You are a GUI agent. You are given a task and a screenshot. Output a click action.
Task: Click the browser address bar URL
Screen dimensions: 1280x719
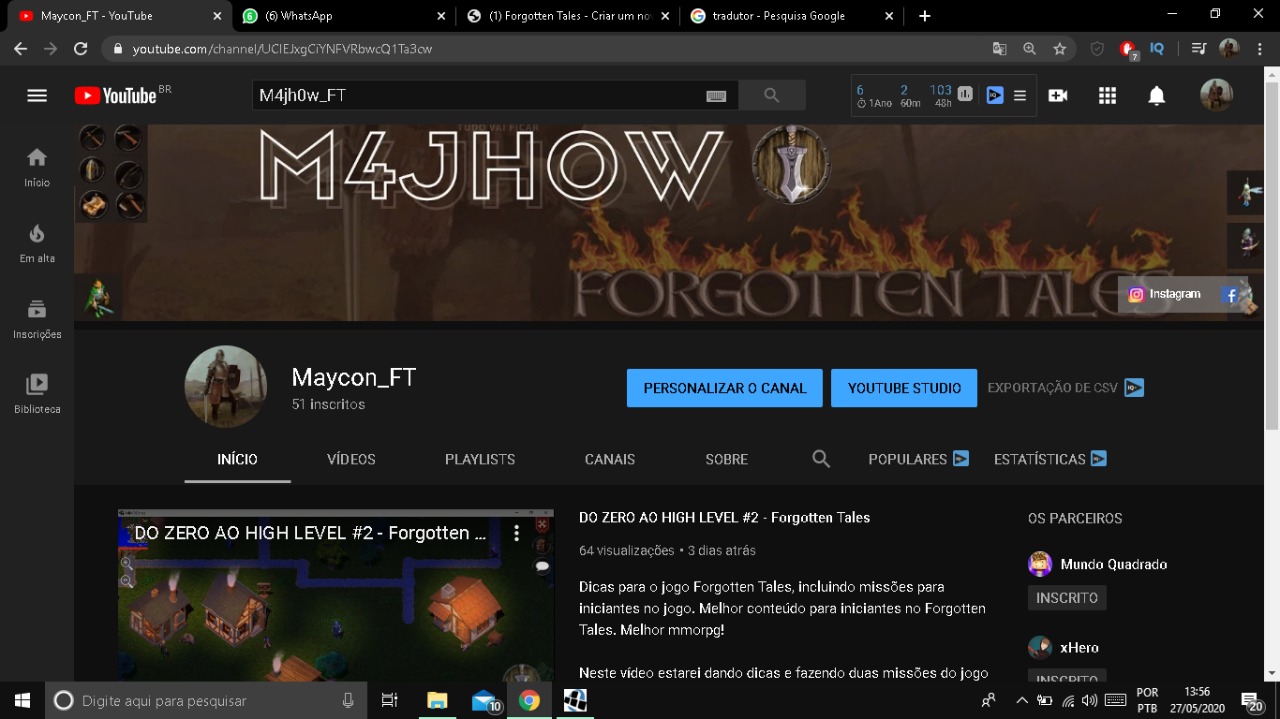pos(282,48)
